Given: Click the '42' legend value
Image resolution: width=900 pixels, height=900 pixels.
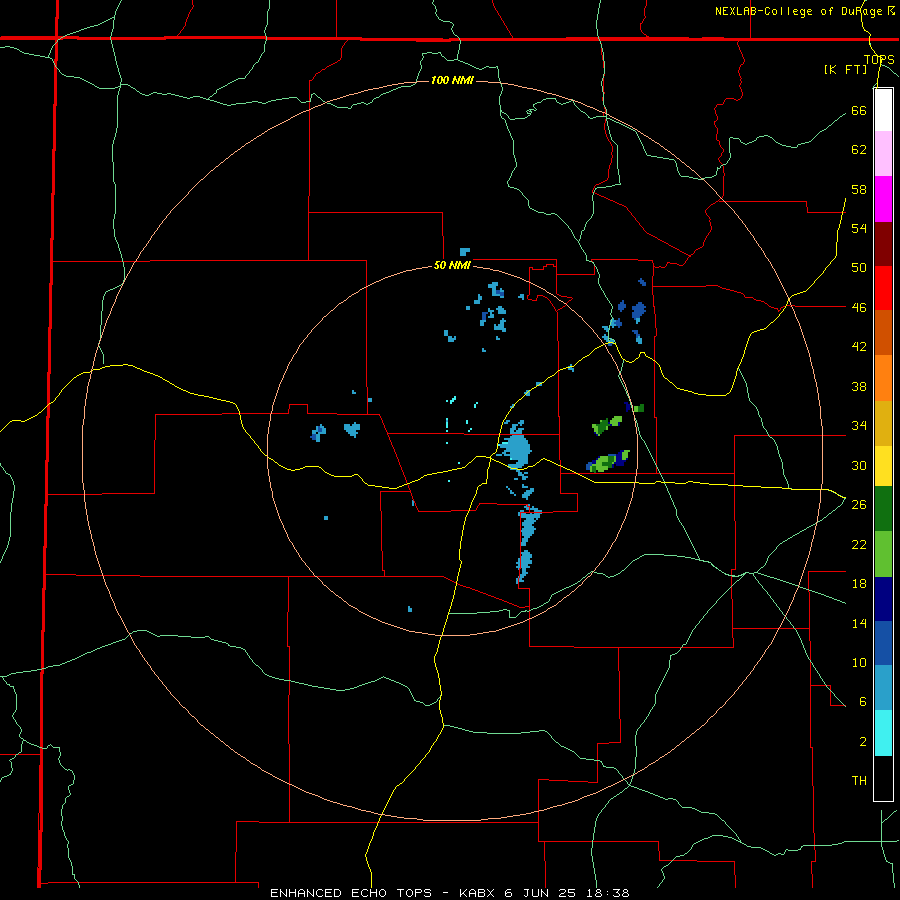Looking at the screenshot, I should 859,347.
